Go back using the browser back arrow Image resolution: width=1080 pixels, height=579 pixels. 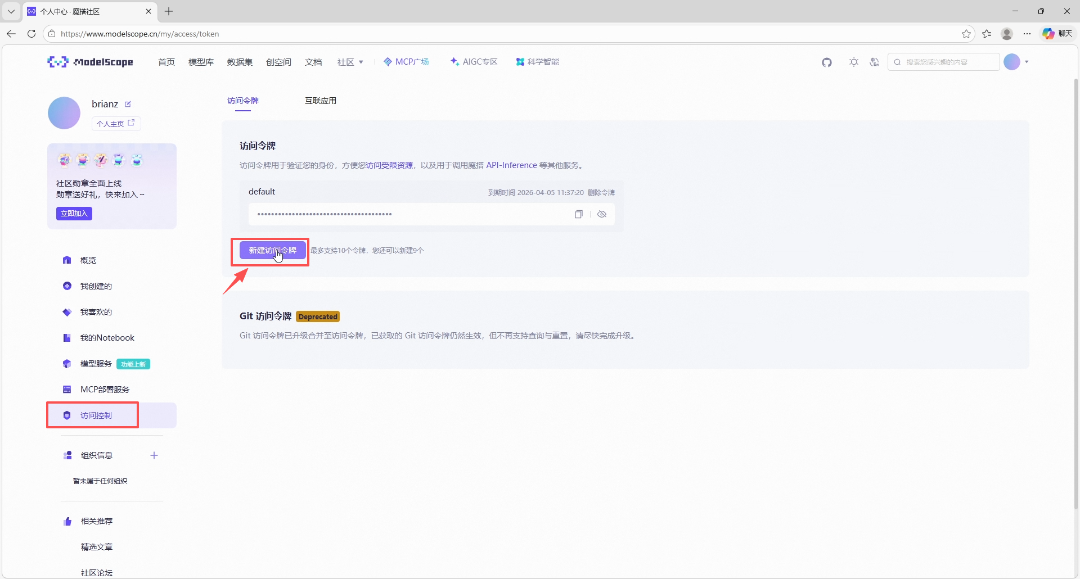click(x=11, y=33)
